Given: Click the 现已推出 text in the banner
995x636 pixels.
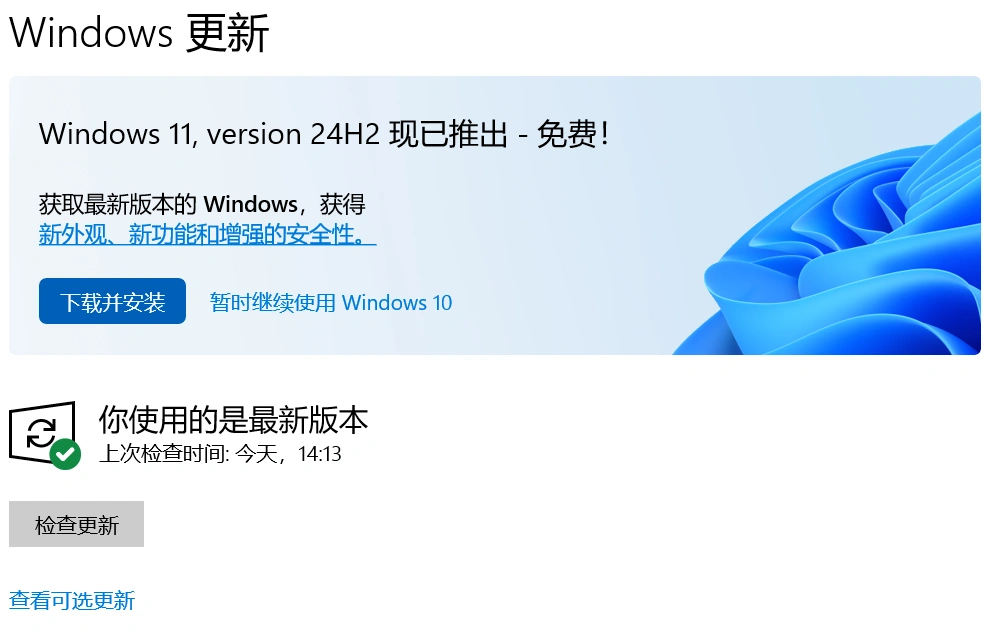Looking at the screenshot, I should (448, 134).
